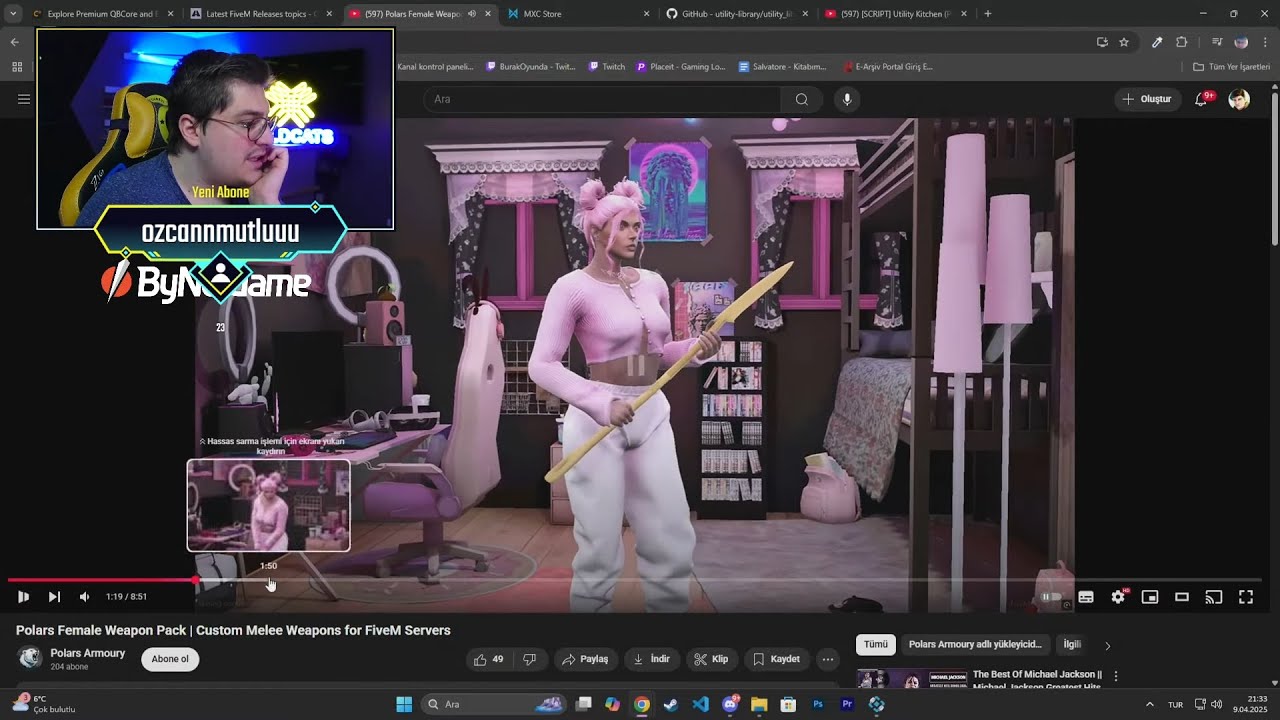Open Polars Armoury channel link

tap(88, 653)
